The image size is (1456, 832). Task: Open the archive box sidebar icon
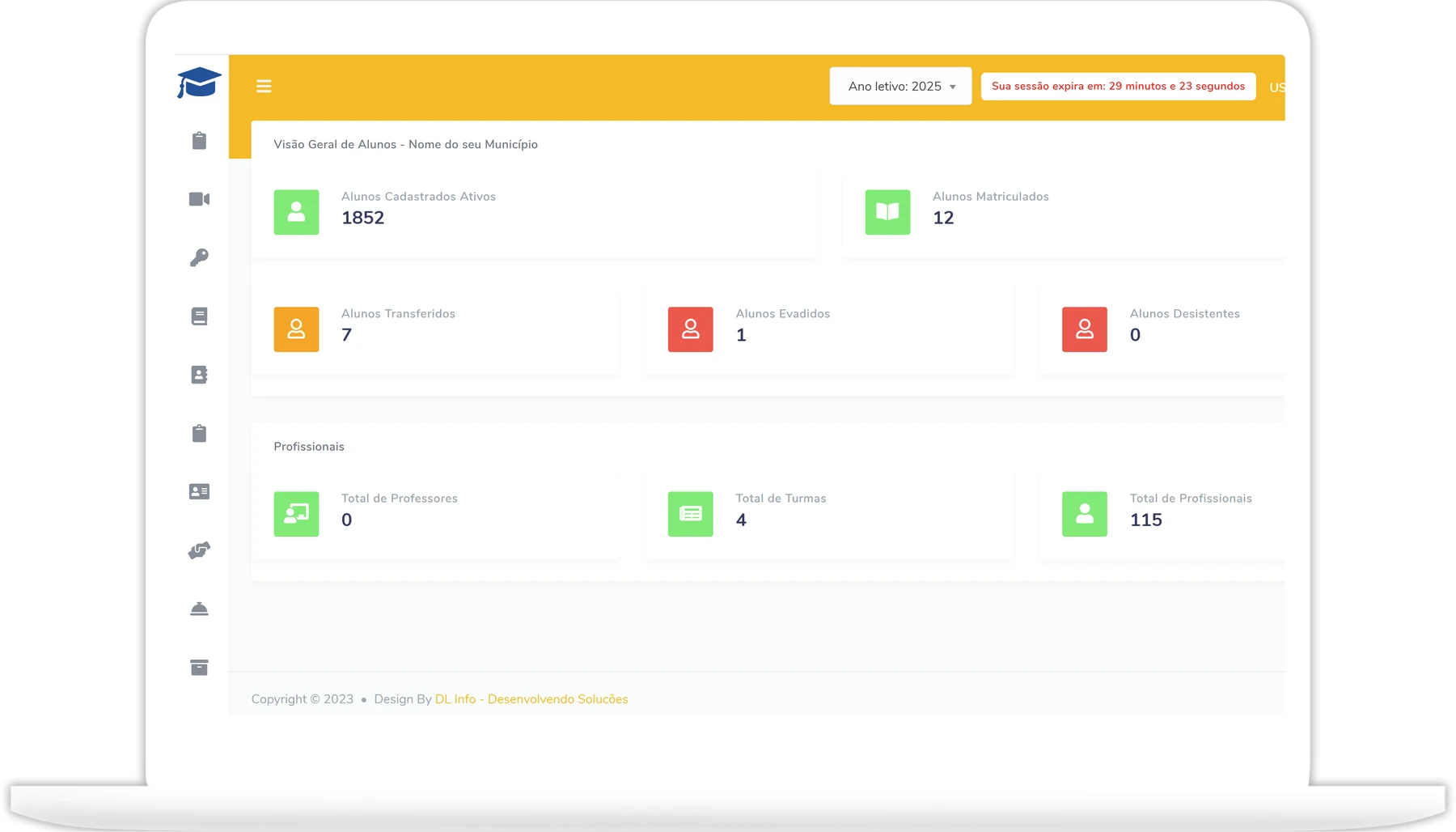click(199, 668)
